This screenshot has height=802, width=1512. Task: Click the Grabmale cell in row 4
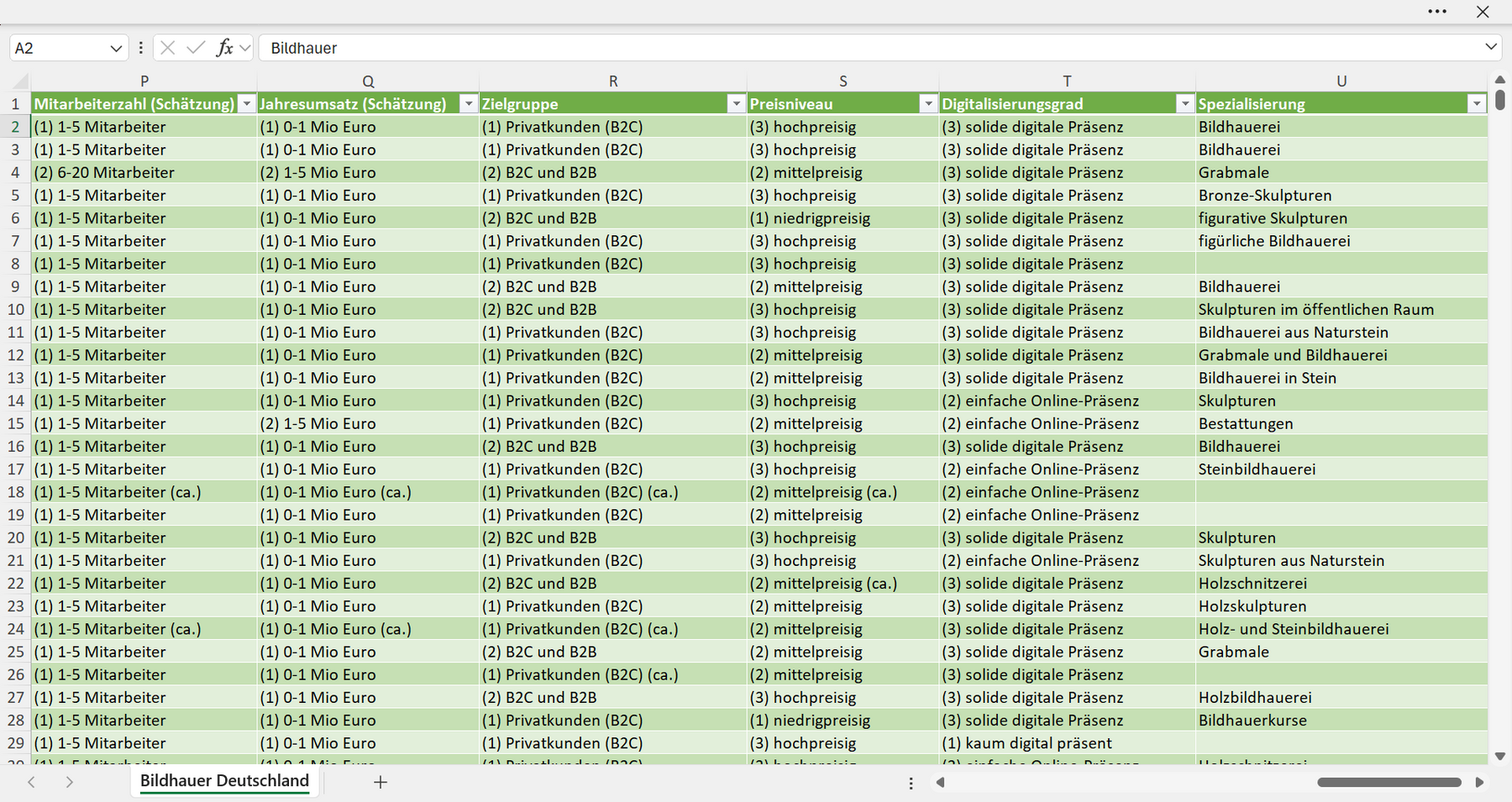1341,173
